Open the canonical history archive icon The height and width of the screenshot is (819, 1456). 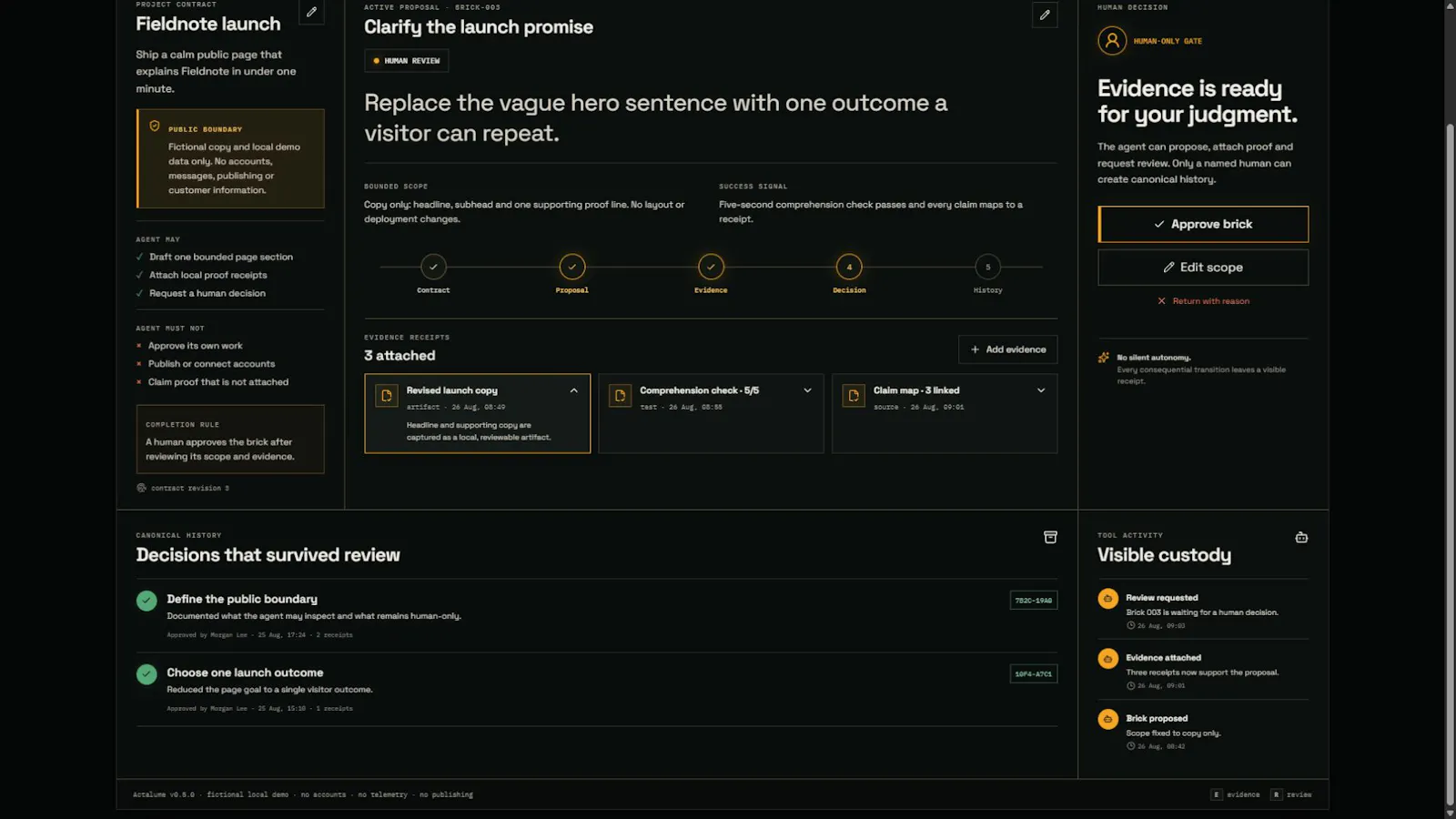[x=1050, y=537]
